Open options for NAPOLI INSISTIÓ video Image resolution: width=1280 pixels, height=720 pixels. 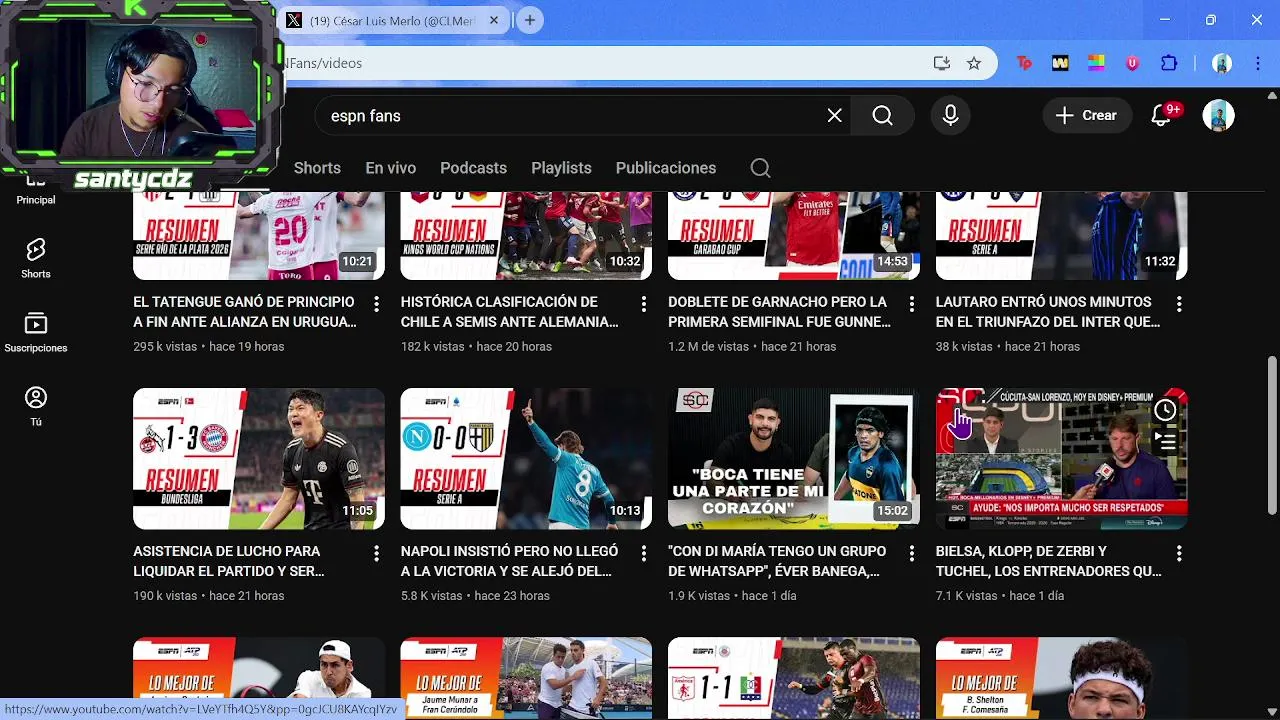pos(644,553)
